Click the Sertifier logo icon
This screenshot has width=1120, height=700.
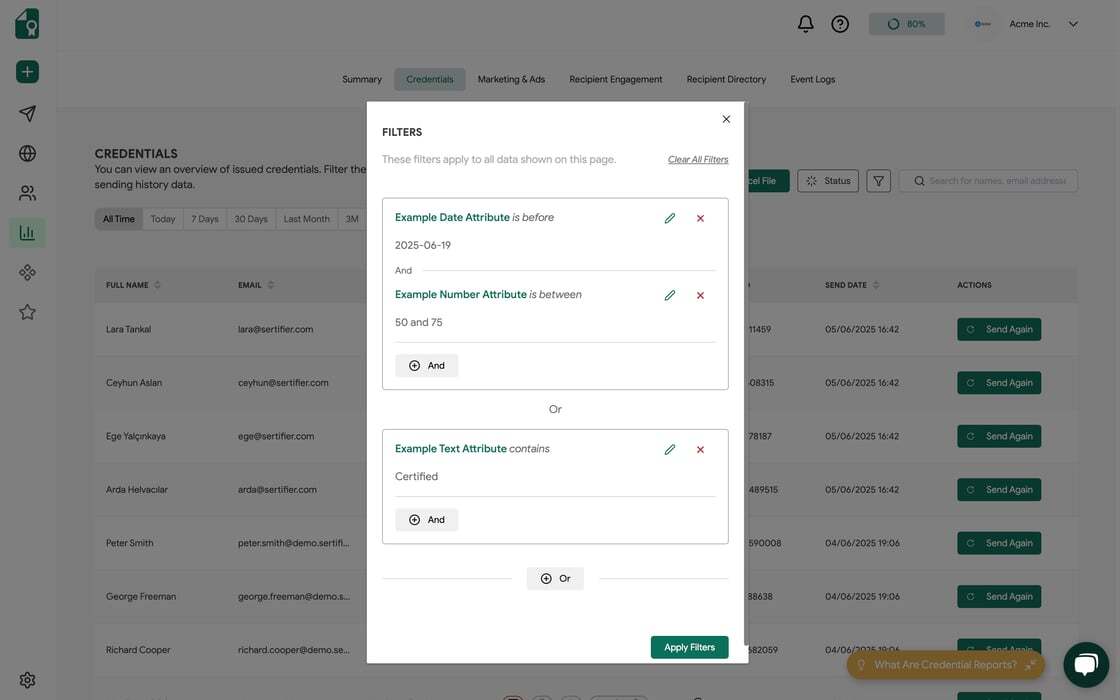[27, 24]
